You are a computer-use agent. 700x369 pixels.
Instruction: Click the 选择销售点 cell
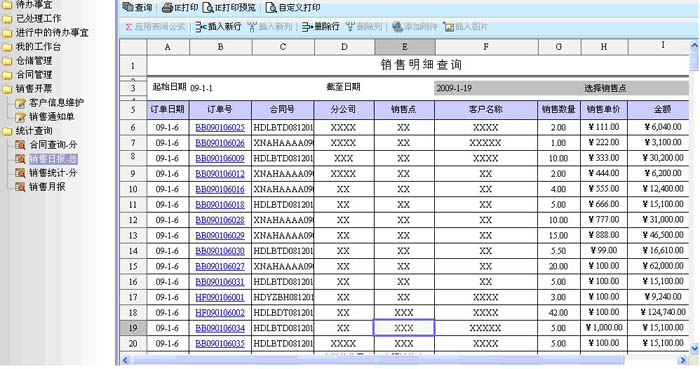tap(605, 88)
